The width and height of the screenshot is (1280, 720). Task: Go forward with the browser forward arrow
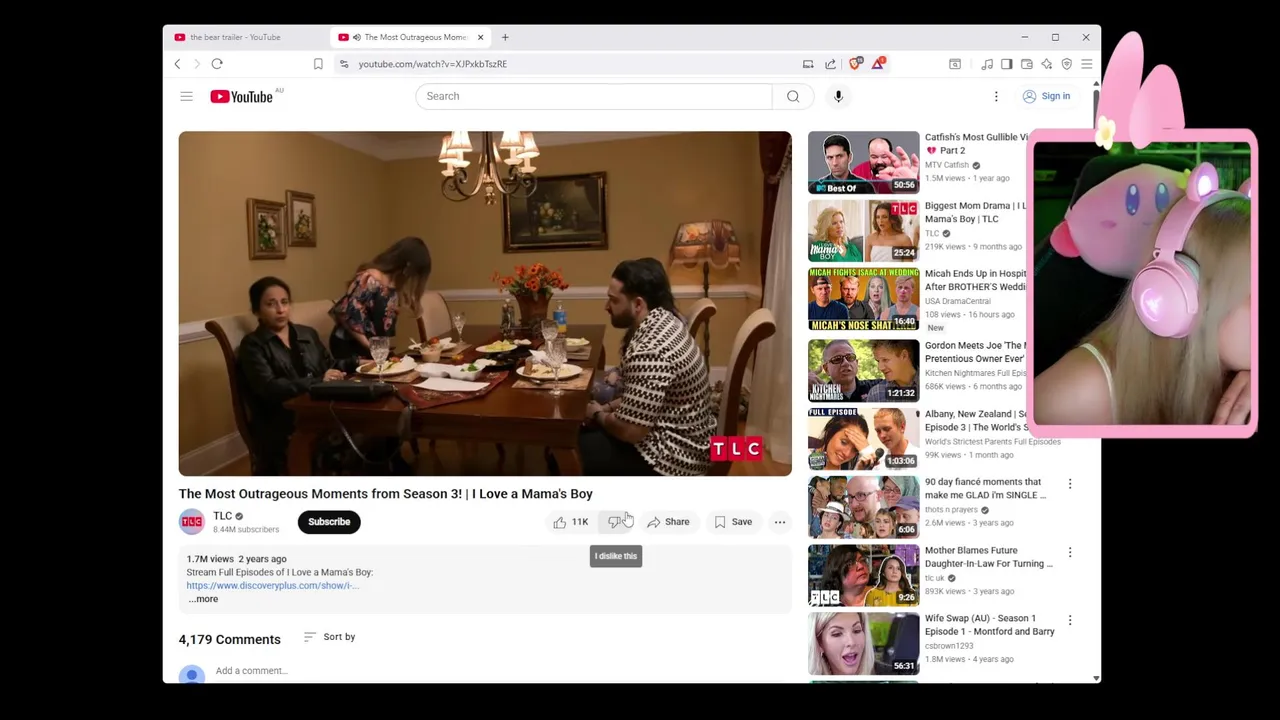(x=197, y=64)
